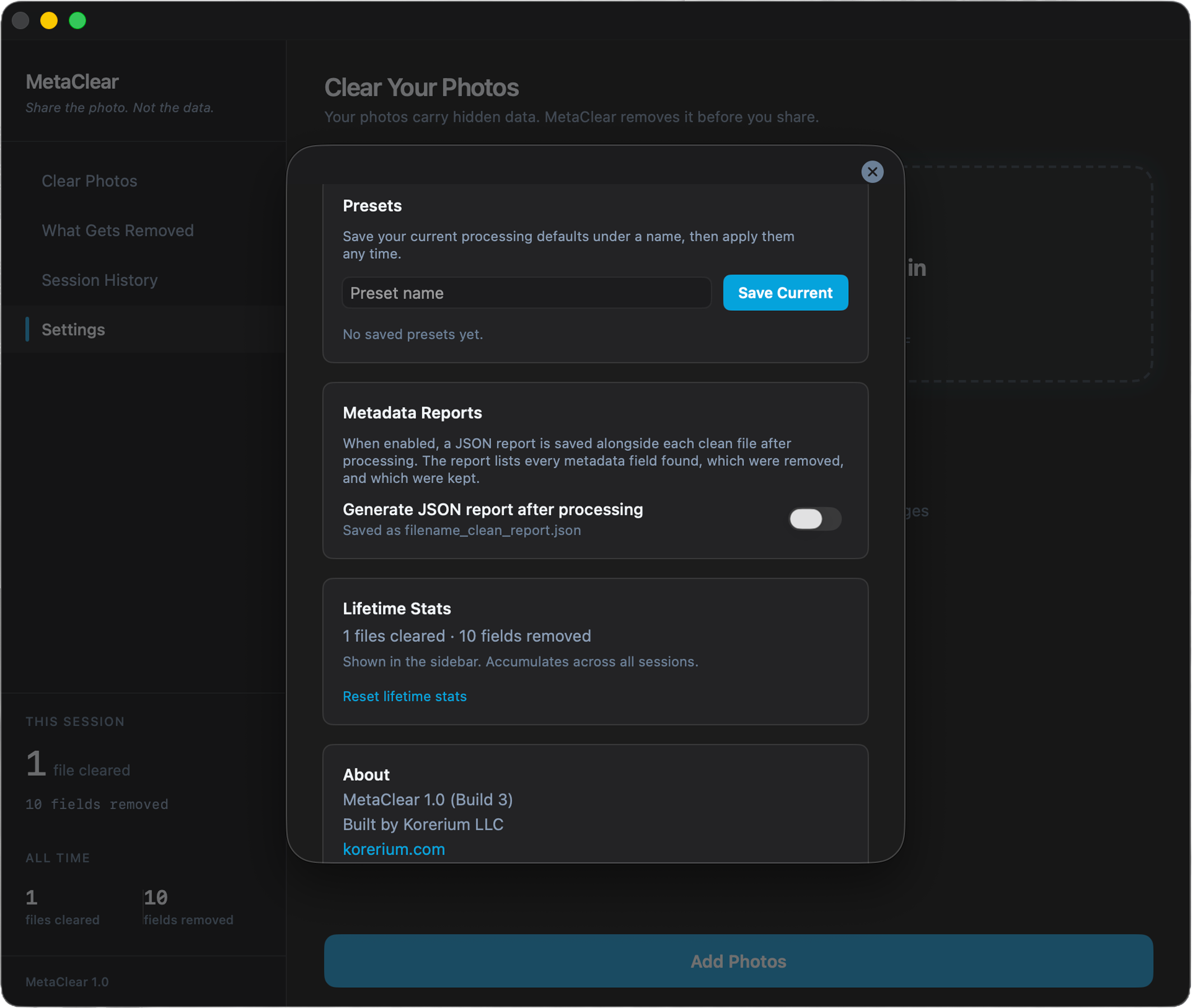Go to What Gets Removed section
1192x1008 pixels.
(x=118, y=230)
